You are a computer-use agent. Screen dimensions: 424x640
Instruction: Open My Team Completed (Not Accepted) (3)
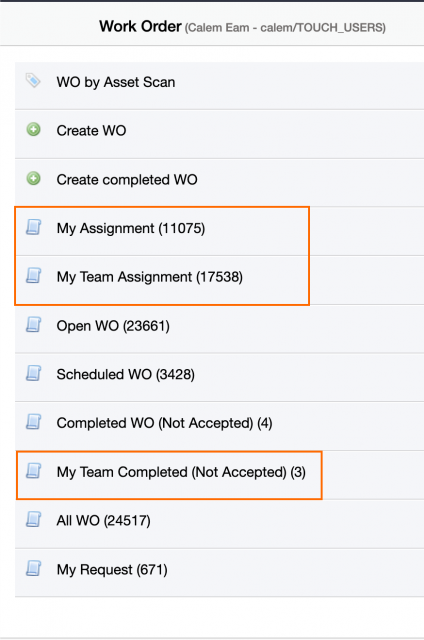[220, 475]
